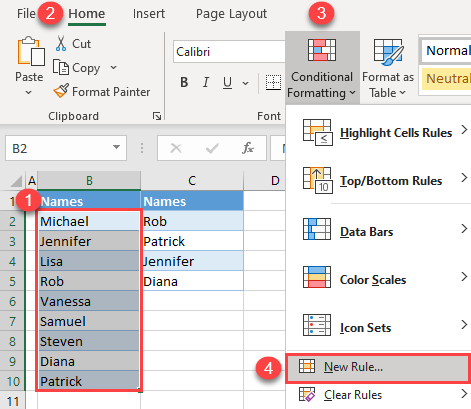The height and width of the screenshot is (409, 471).
Task: Expand the Name Box dropdown
Action: tap(116, 147)
